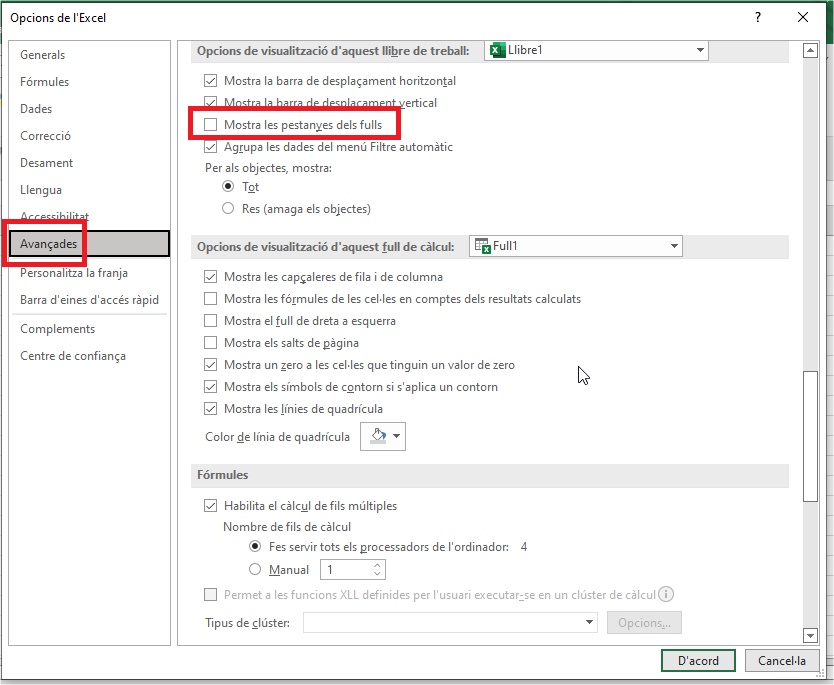This screenshot has height=685, width=834.
Task: Select Fes servir tots els processadors
Action: tap(255, 547)
